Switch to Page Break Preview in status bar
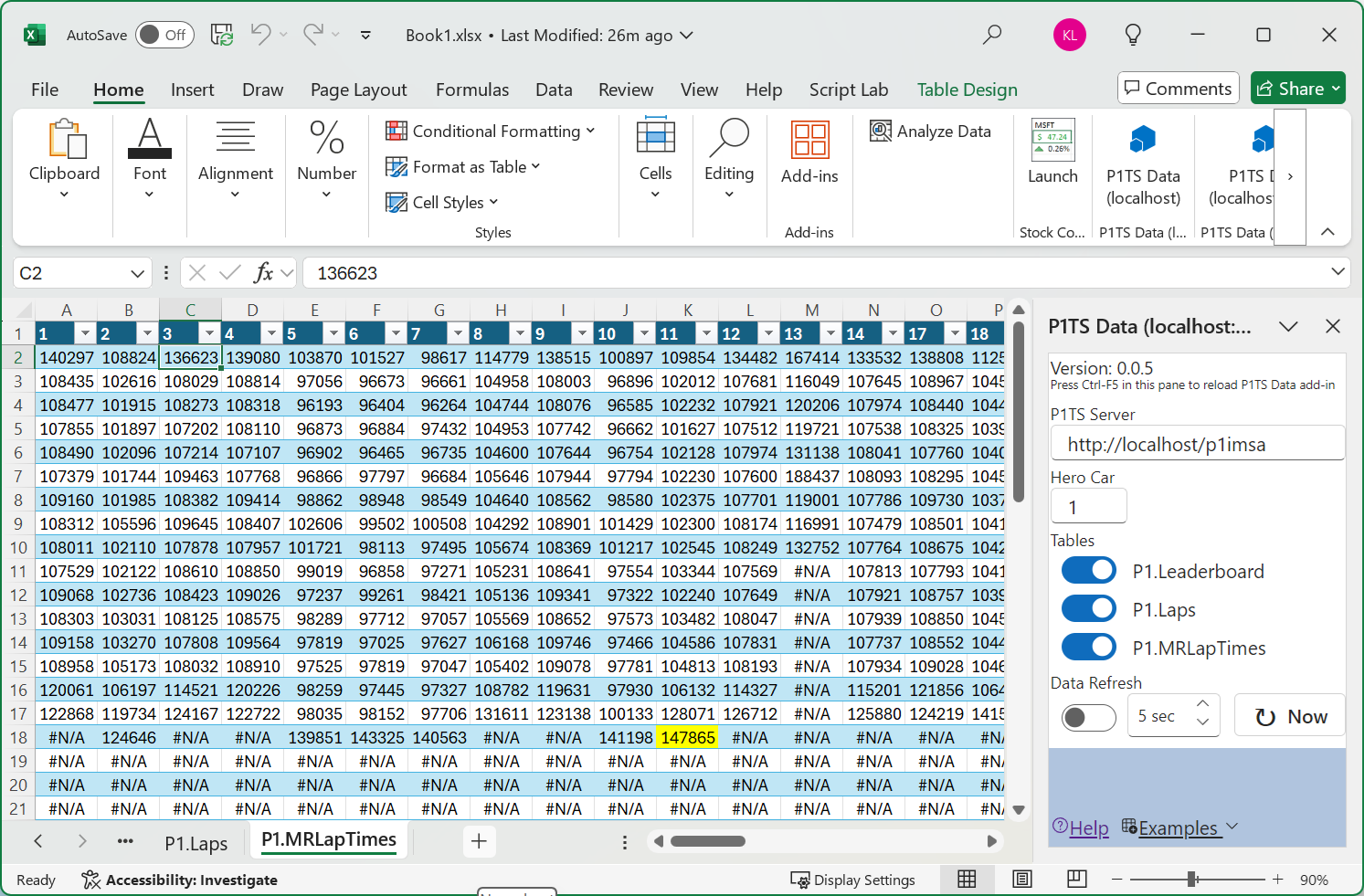The height and width of the screenshot is (896, 1364). pyautogui.click(x=1077, y=879)
